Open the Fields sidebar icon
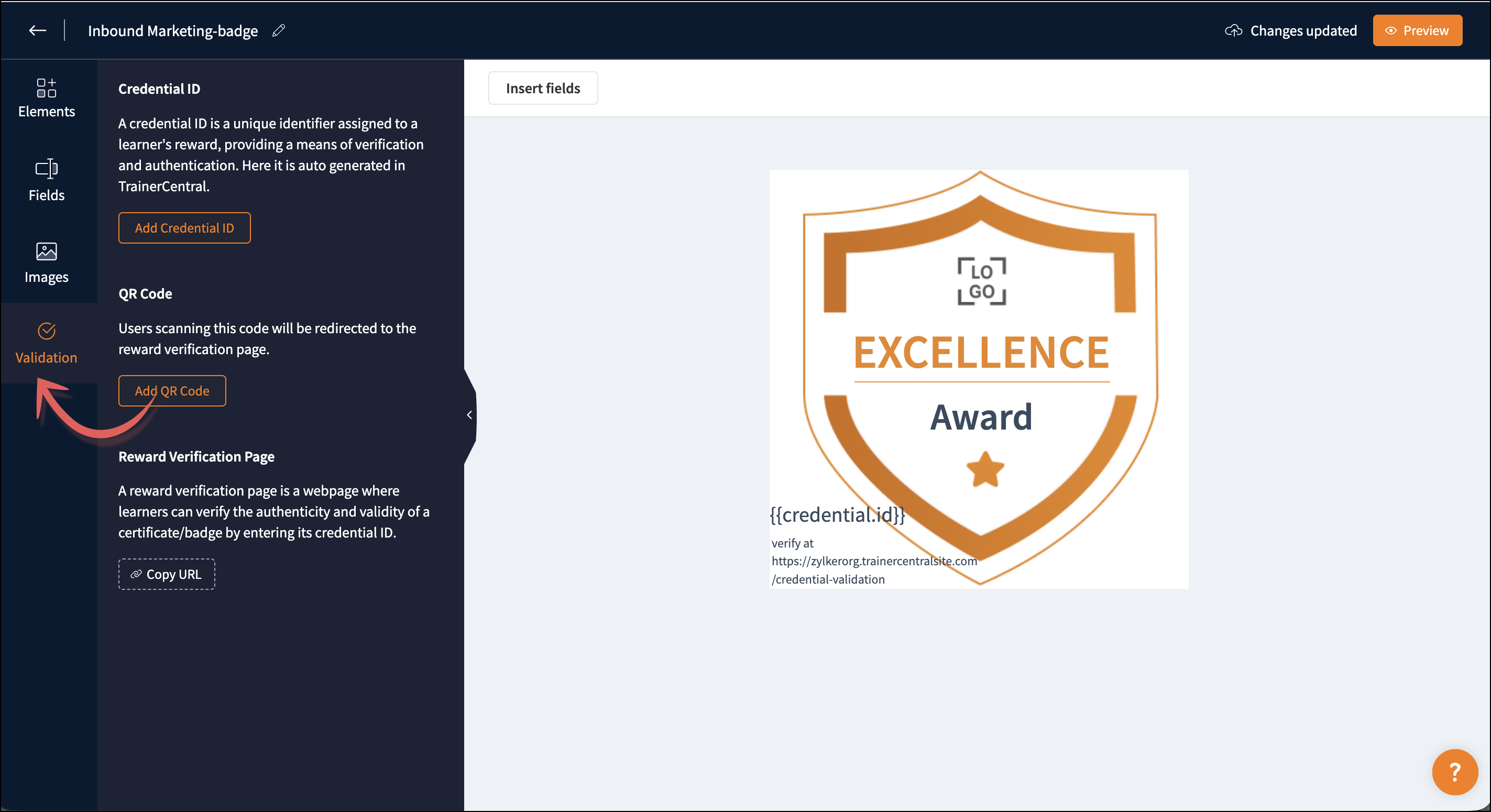Screen dimensions: 1491x812 click(x=46, y=169)
